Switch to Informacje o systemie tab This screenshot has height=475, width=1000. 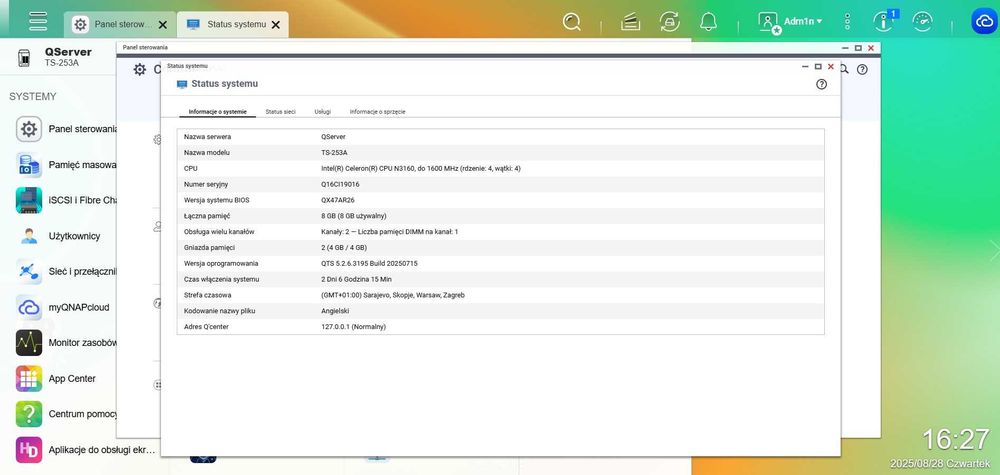point(217,112)
